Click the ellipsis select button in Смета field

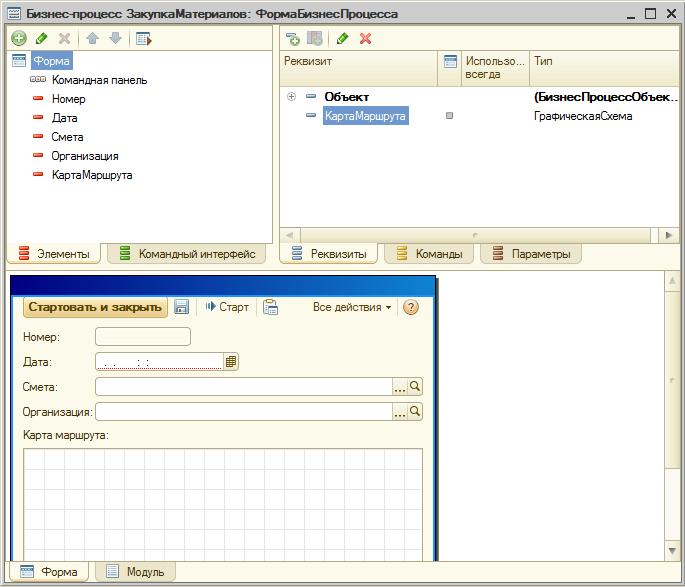400,387
